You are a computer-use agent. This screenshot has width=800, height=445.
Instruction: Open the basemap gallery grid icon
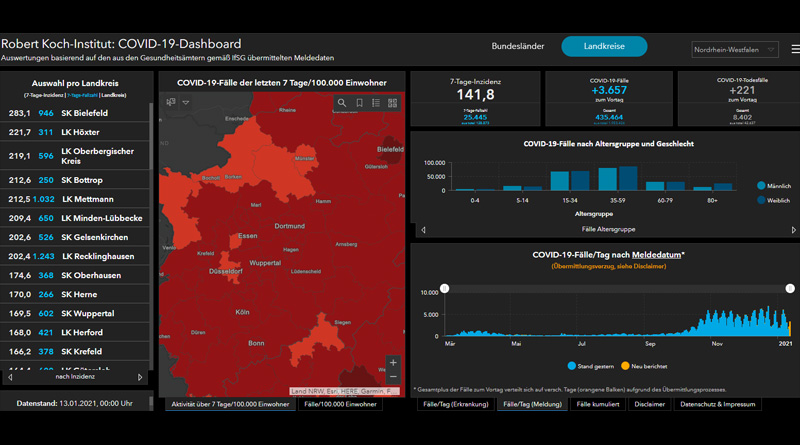click(392, 103)
